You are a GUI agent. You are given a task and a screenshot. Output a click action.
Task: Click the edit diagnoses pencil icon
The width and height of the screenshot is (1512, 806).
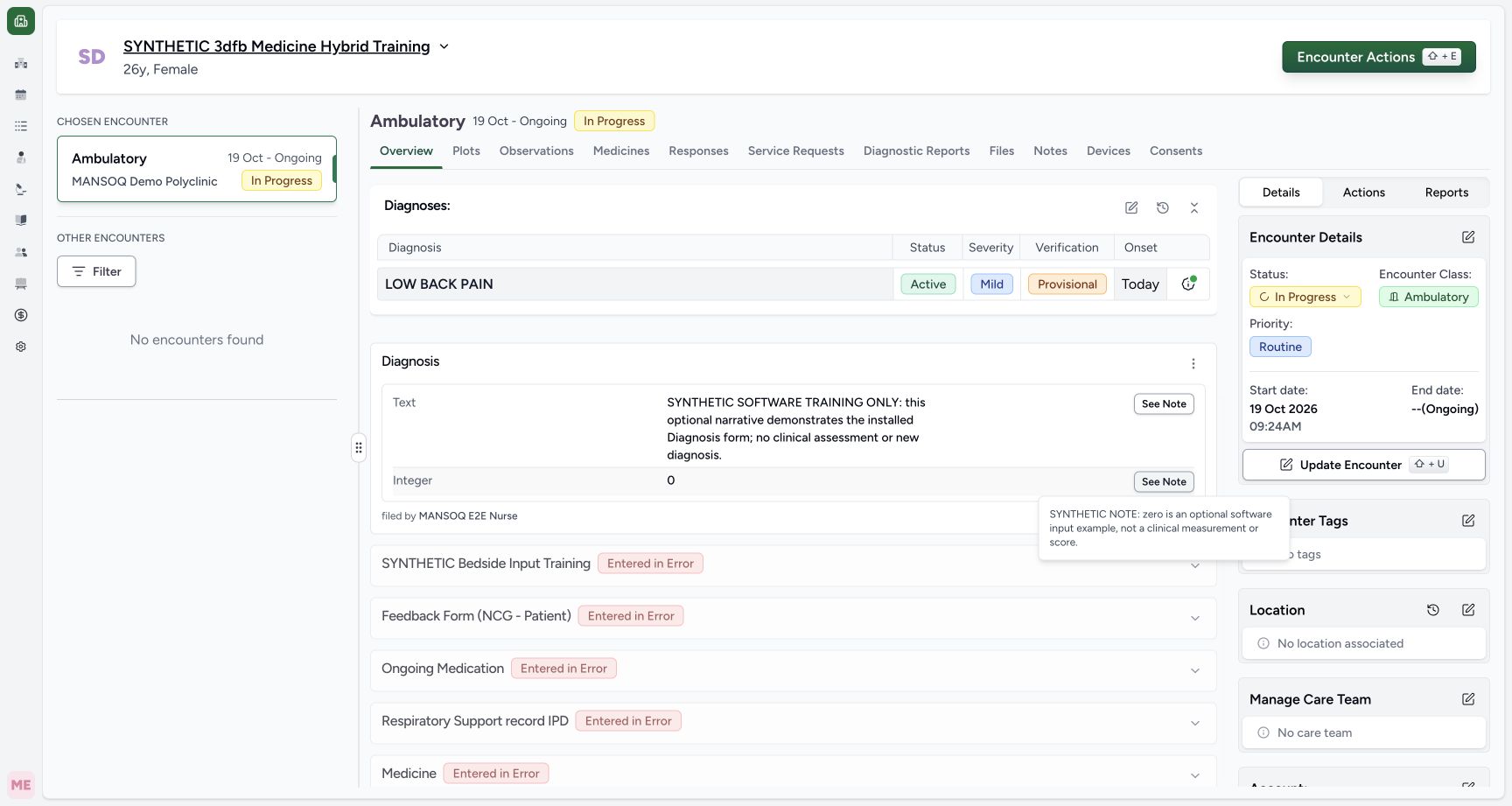[1131, 207]
